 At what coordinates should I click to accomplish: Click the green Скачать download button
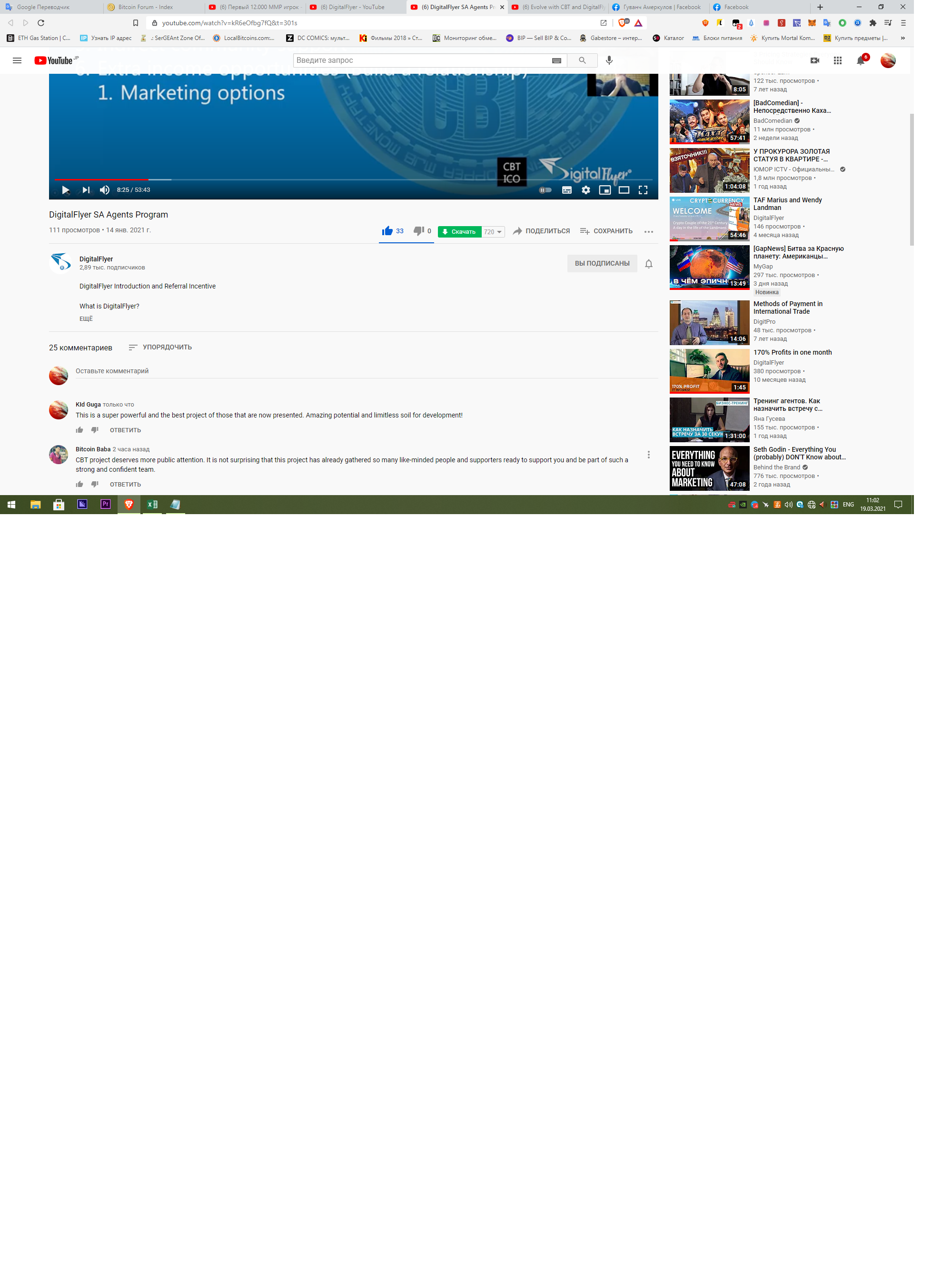[459, 232]
